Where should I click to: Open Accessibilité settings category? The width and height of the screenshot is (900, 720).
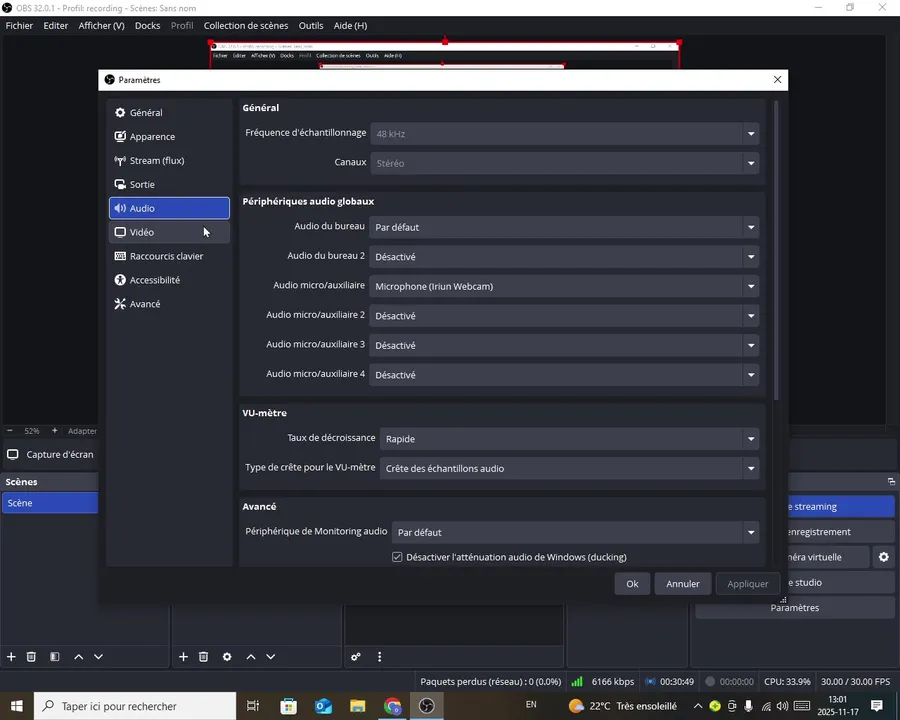tap(169, 280)
